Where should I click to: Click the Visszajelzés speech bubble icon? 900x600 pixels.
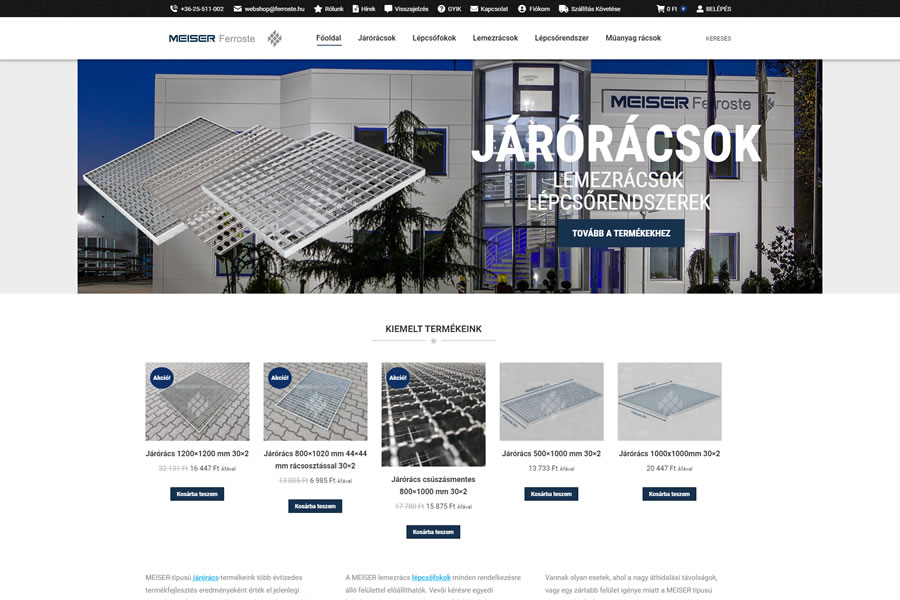coord(388,9)
